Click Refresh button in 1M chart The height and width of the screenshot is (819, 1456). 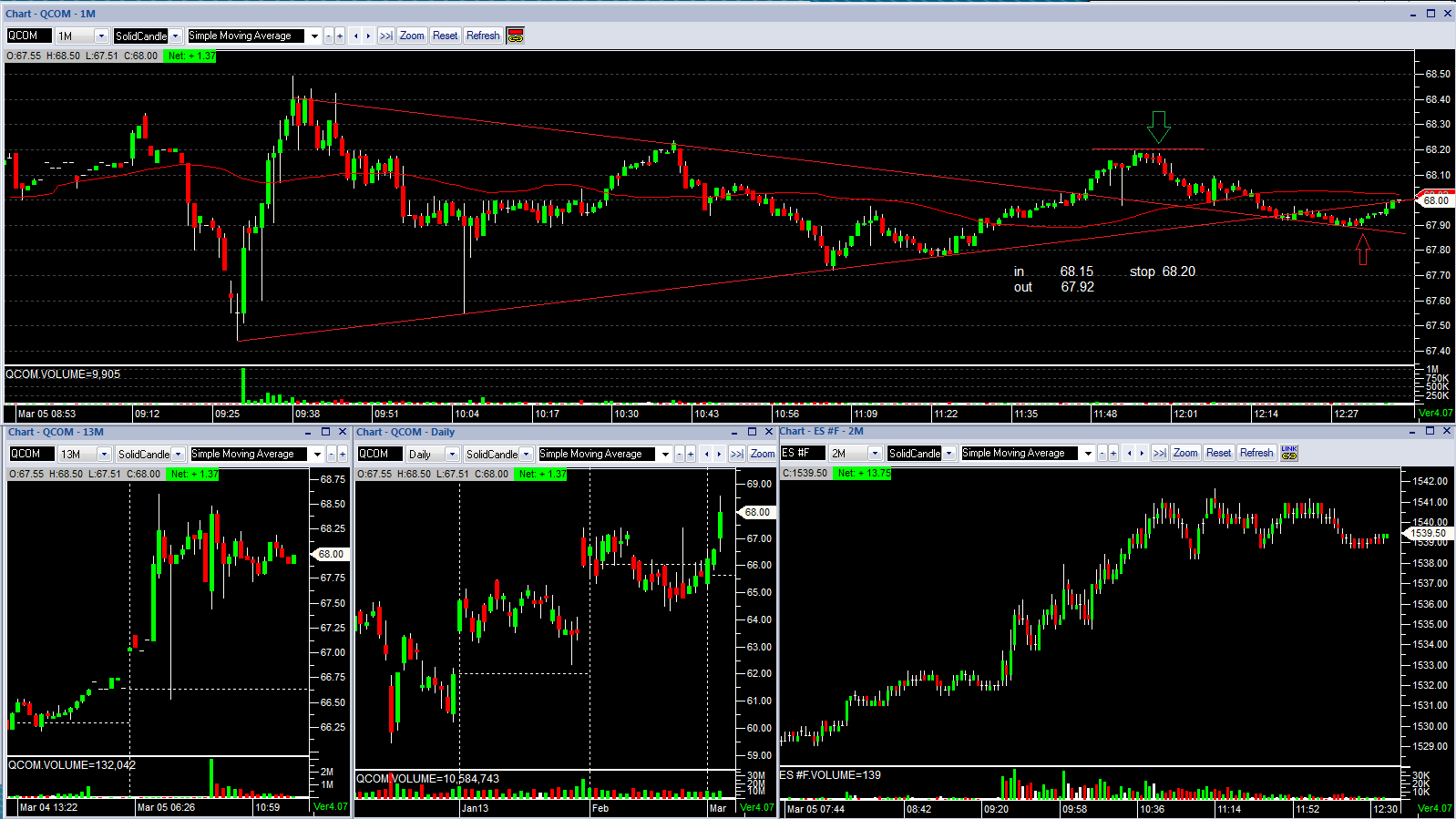click(483, 36)
